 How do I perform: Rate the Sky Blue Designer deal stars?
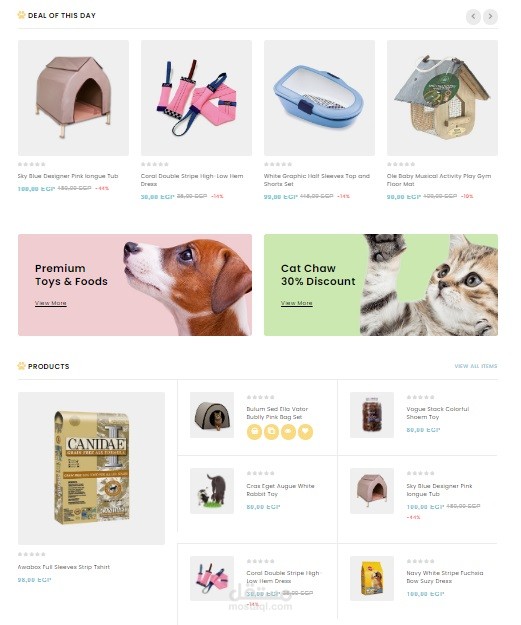click(x=32, y=164)
